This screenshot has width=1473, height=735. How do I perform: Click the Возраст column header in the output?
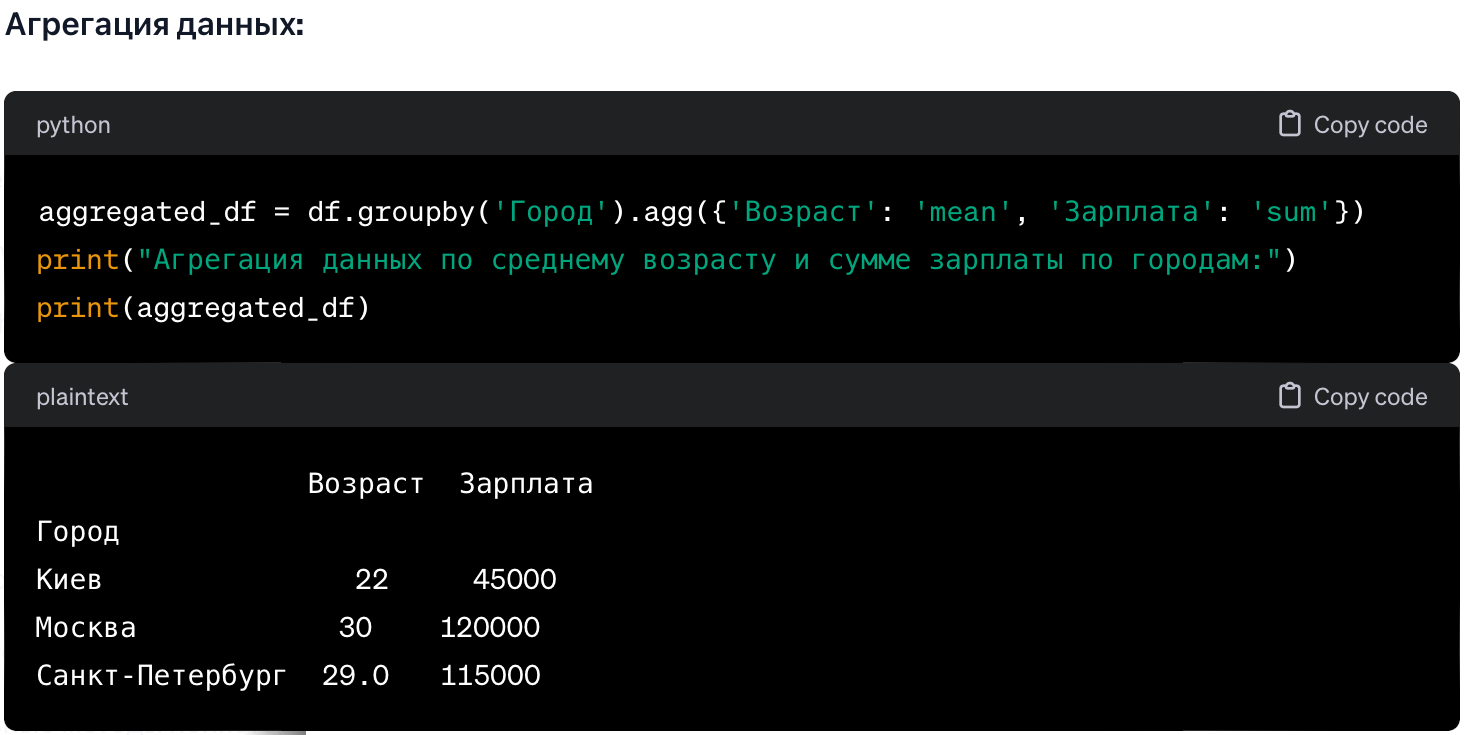[365, 484]
